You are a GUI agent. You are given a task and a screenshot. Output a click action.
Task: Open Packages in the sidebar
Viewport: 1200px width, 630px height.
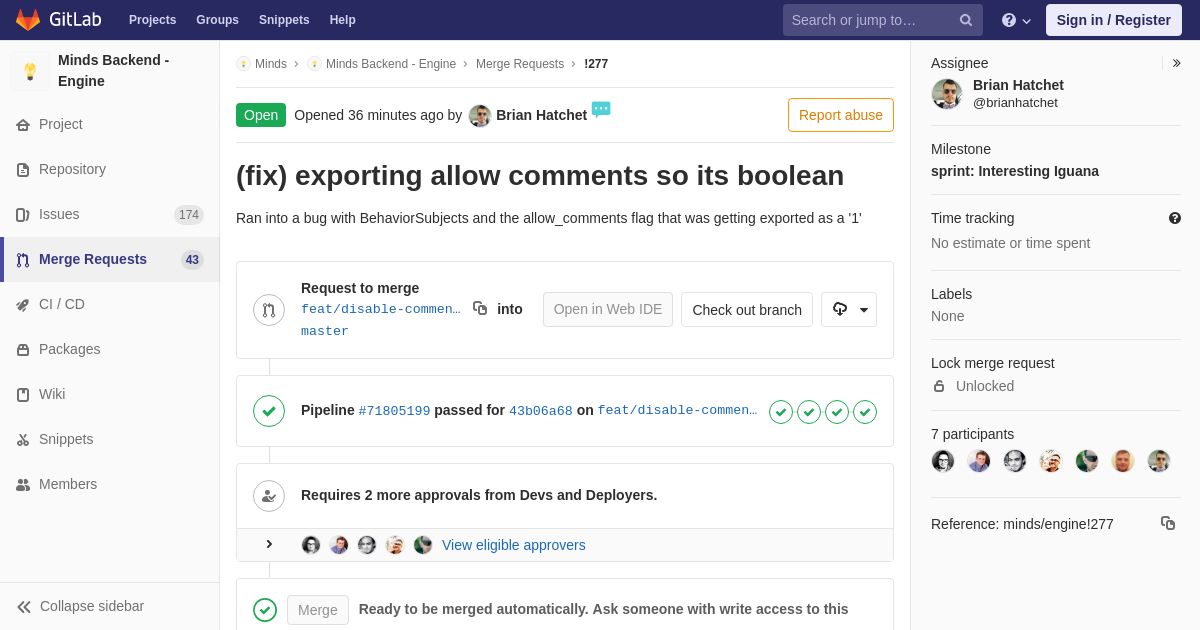[110, 349]
